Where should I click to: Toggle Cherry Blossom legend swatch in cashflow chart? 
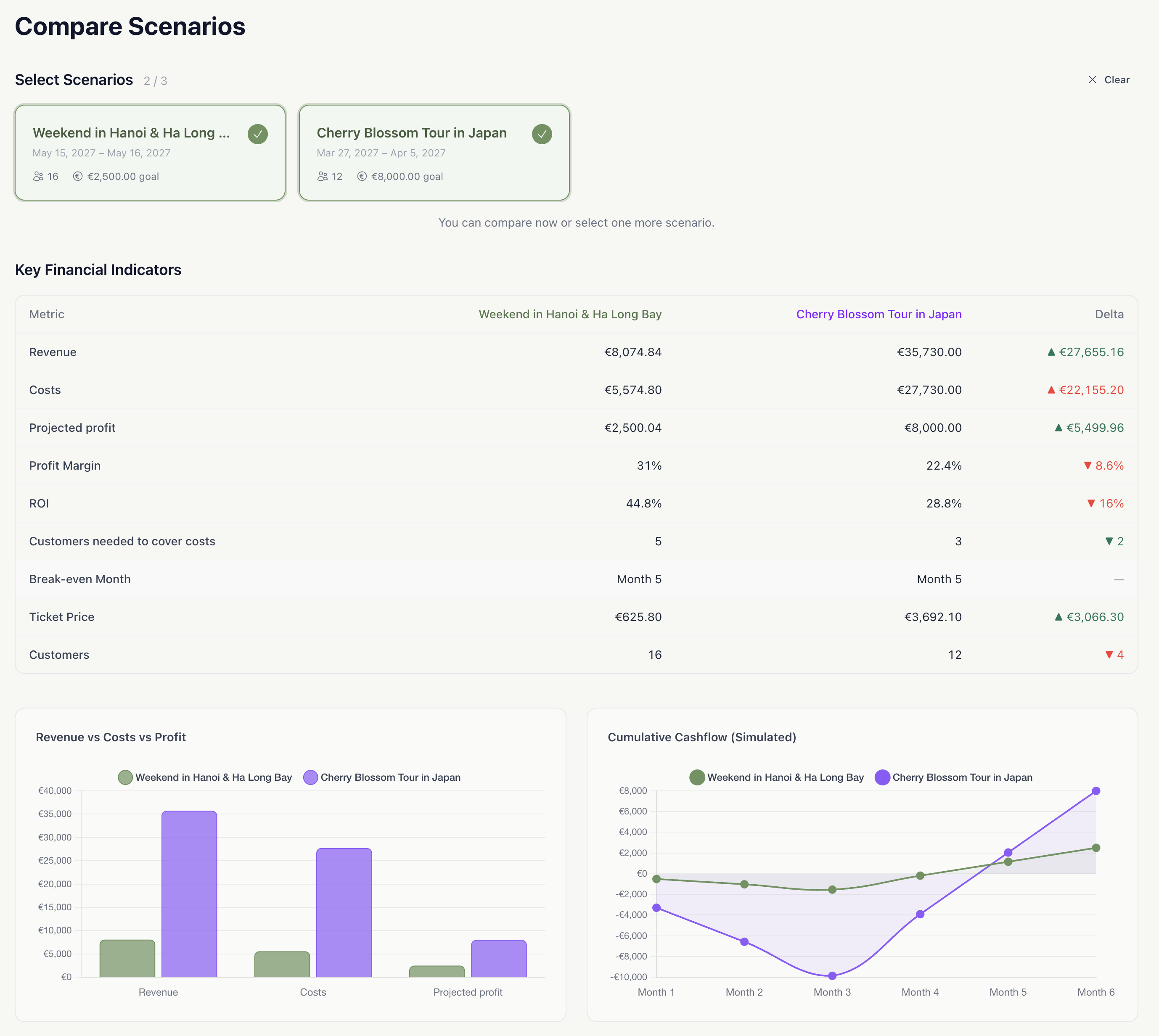point(882,777)
